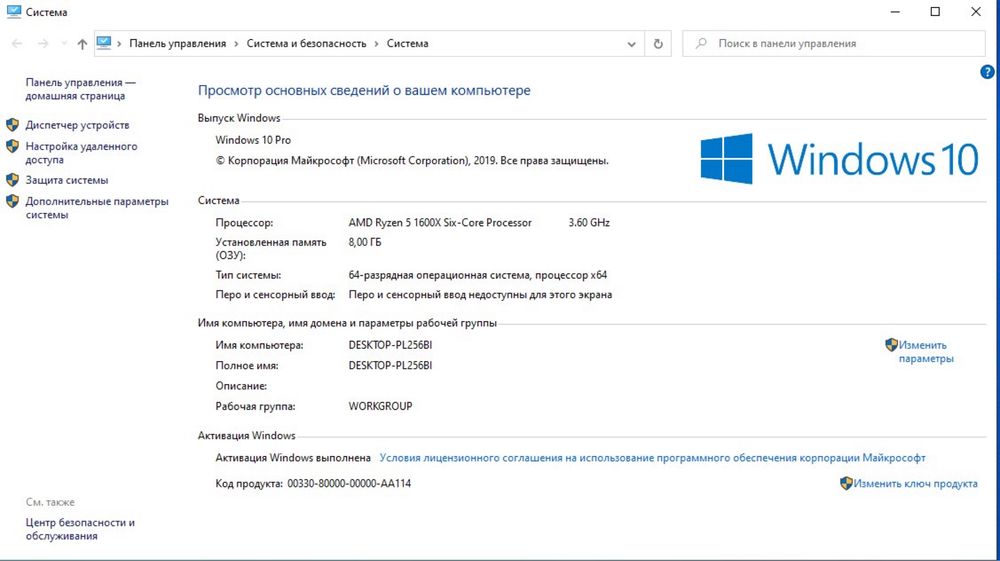
Task: Click the Back navigation arrow
Action: [17, 43]
